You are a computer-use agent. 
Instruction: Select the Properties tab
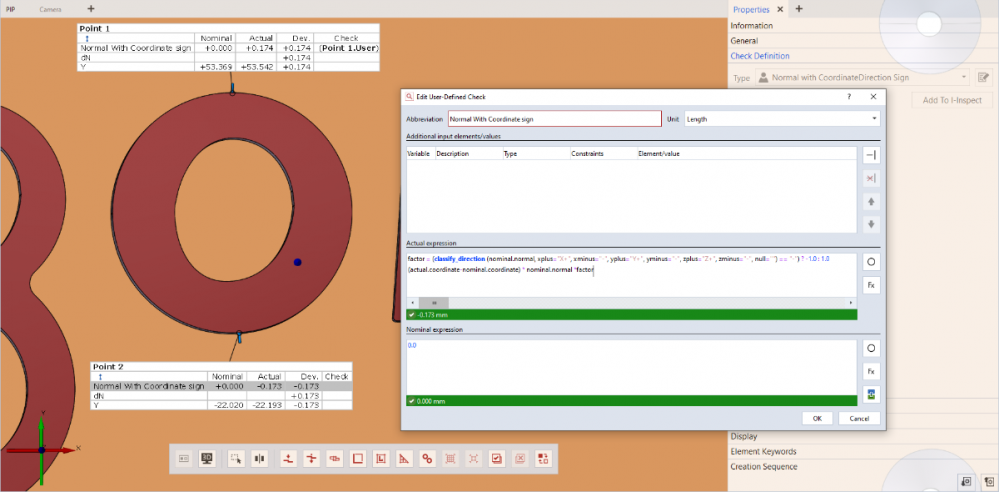point(751,9)
